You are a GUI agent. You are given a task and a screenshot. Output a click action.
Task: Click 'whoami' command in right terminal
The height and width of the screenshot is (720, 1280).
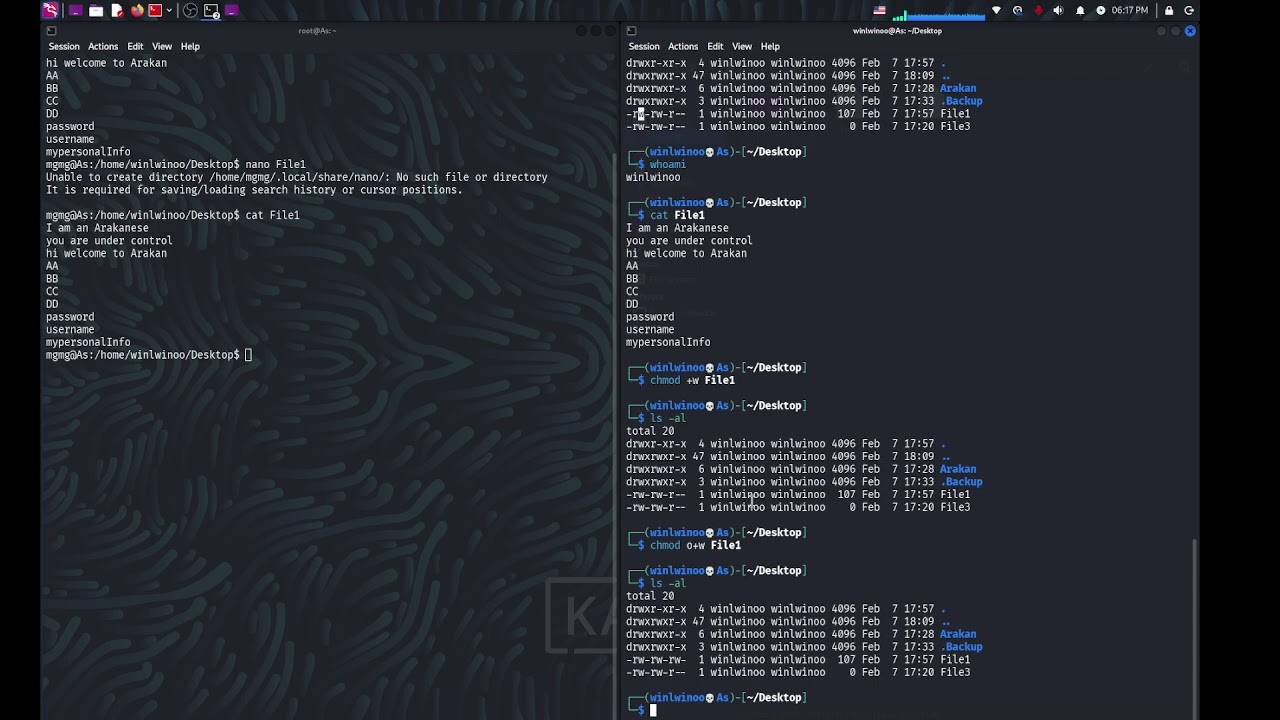tap(668, 164)
